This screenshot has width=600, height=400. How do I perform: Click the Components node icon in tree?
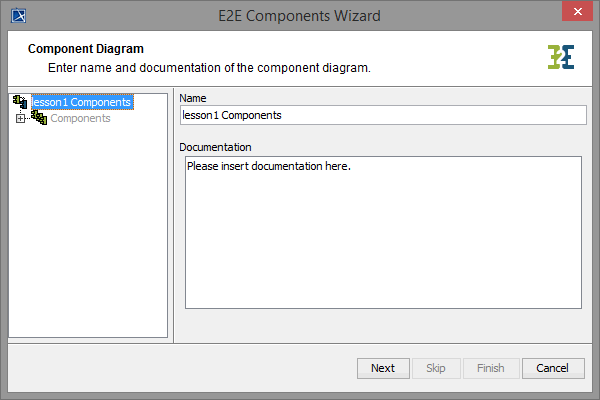click(x=39, y=118)
